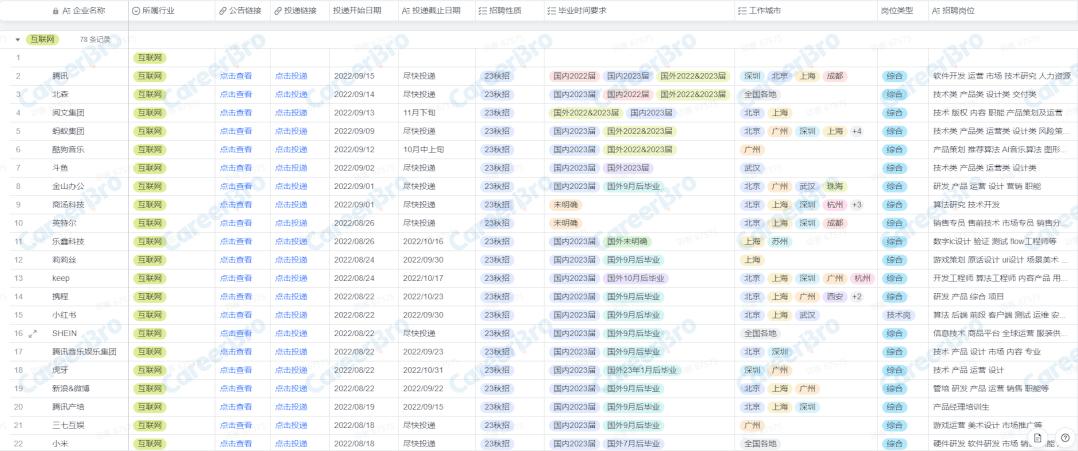The width and height of the screenshot is (1078, 451).
Task: Click the start date 2022/09/15 cell
Action: click(x=354, y=76)
